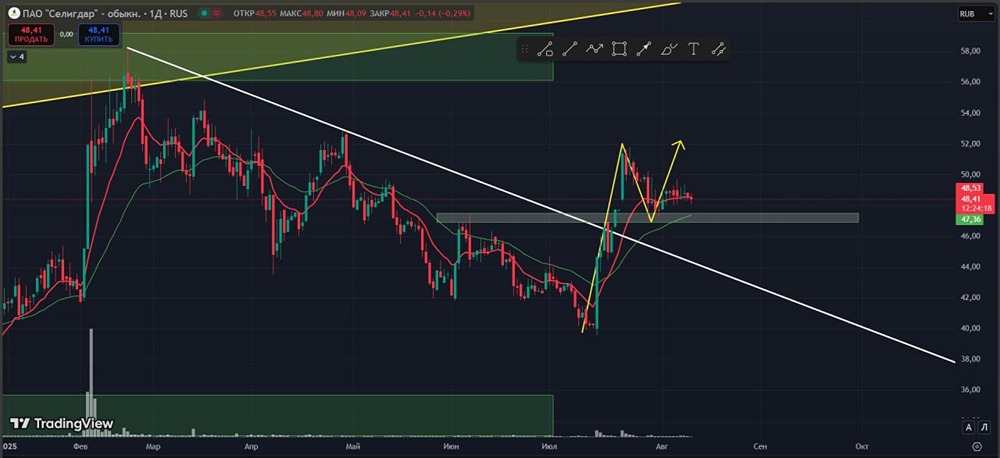Screen dimensions: 1000x458
Task: Click the Июл label on time axis
Action: tap(548, 446)
